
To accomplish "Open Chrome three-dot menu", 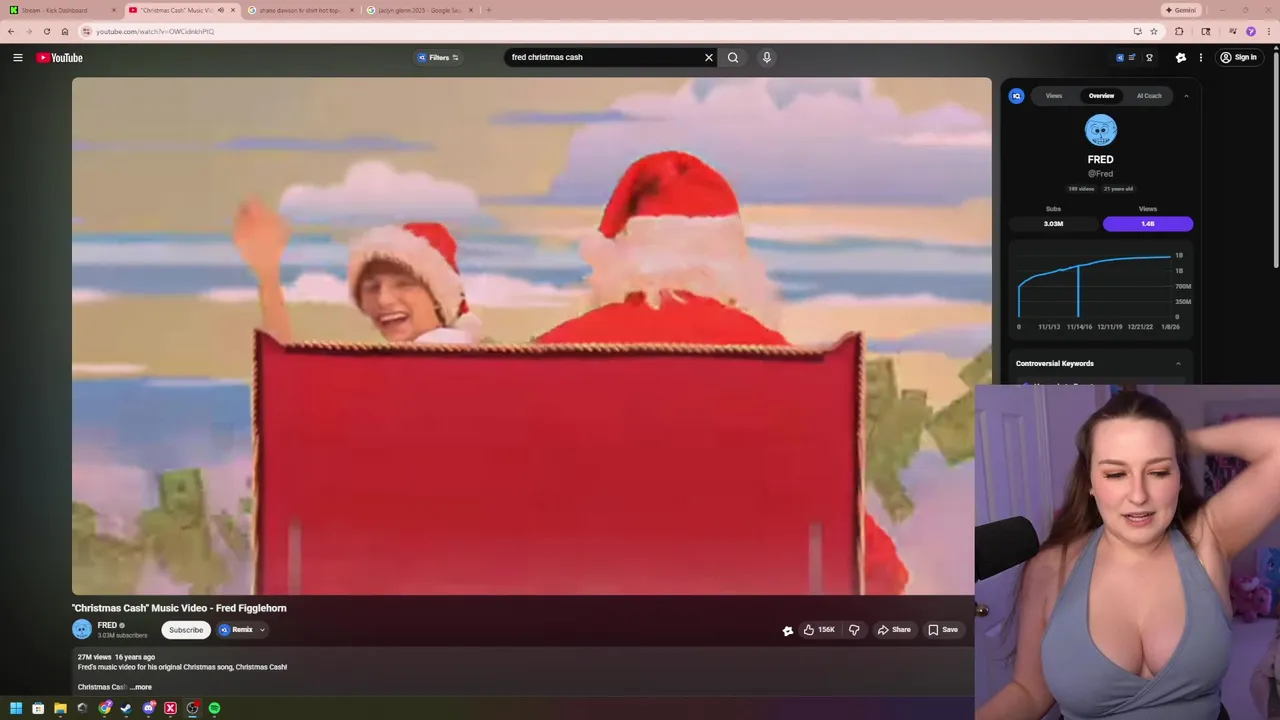I will click(1269, 31).
